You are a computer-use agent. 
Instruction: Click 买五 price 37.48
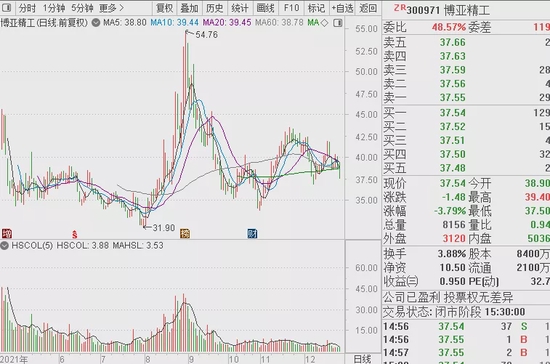452,168
